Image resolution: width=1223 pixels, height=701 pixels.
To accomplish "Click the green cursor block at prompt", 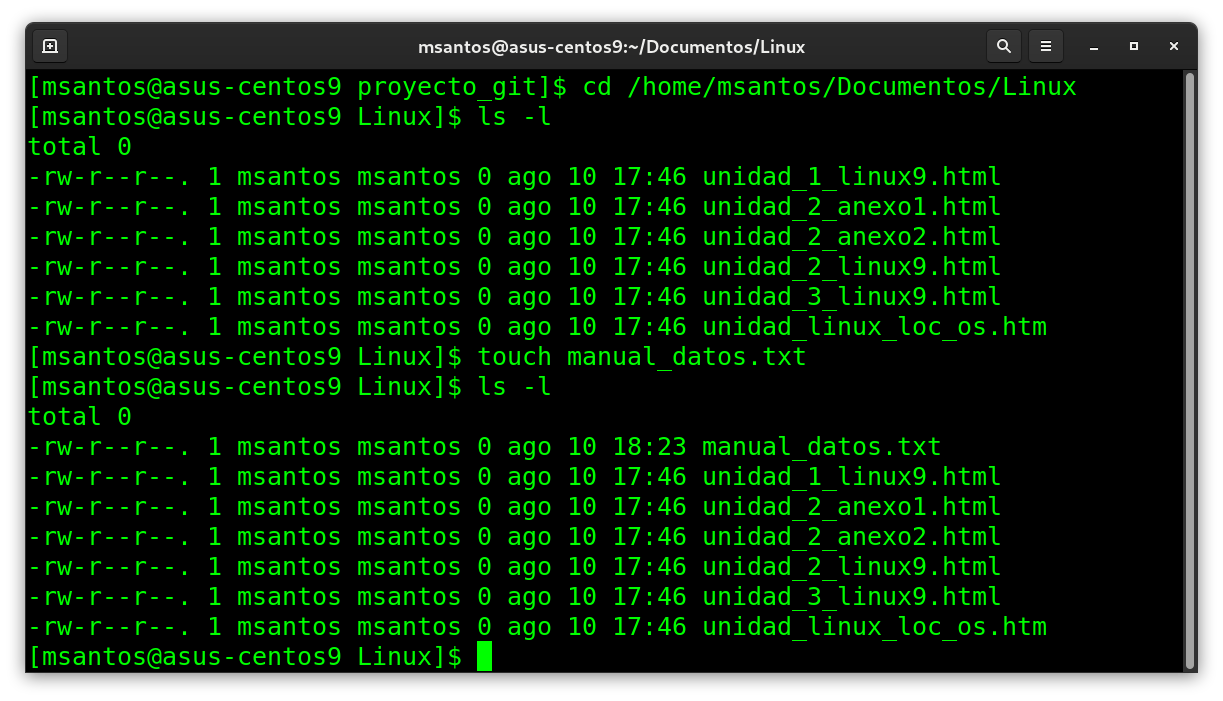I will (484, 657).
